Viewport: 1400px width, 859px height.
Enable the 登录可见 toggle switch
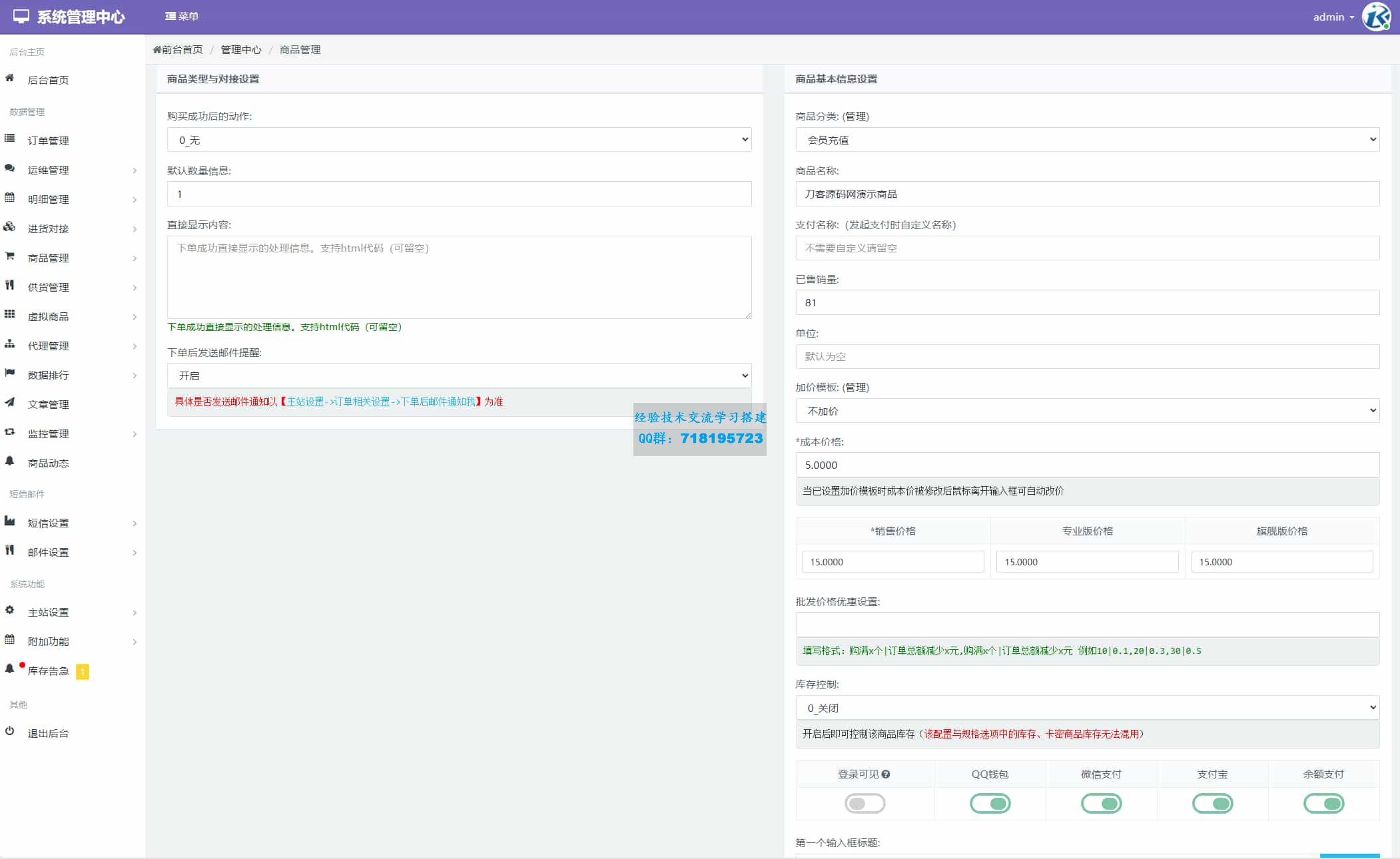(865, 804)
